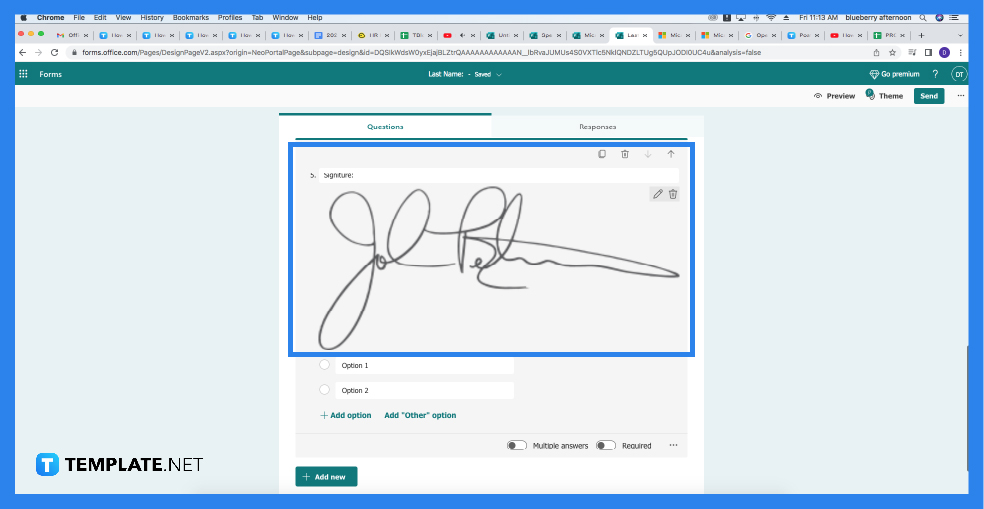The image size is (984, 509).
Task: Select the Option 1 radio button
Action: [324, 365]
